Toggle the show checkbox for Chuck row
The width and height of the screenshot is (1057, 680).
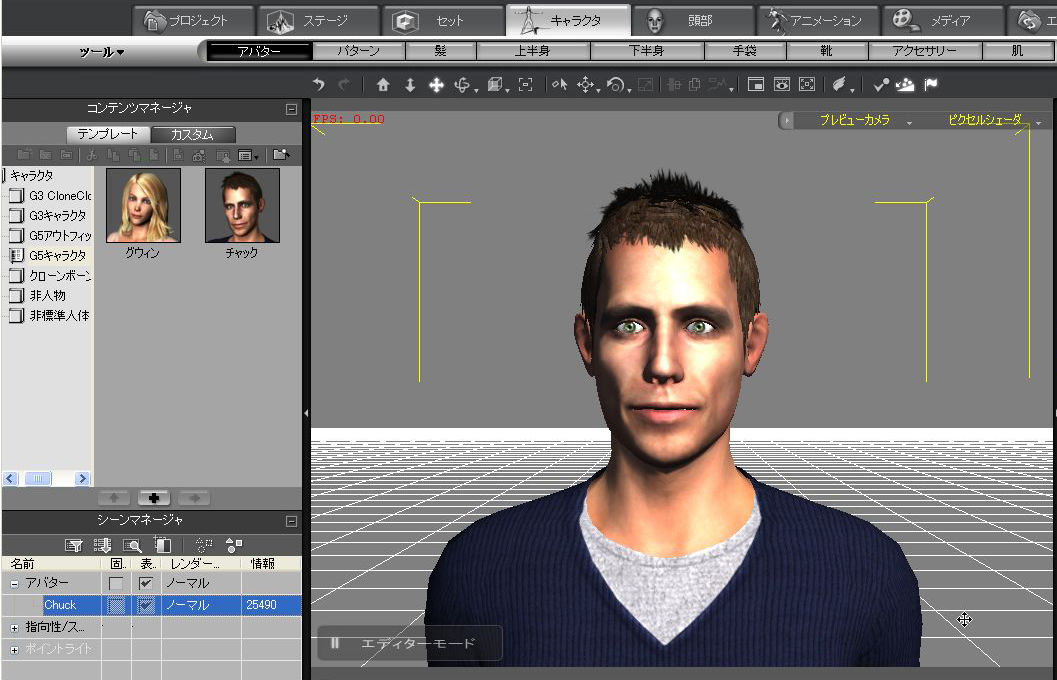coord(146,605)
